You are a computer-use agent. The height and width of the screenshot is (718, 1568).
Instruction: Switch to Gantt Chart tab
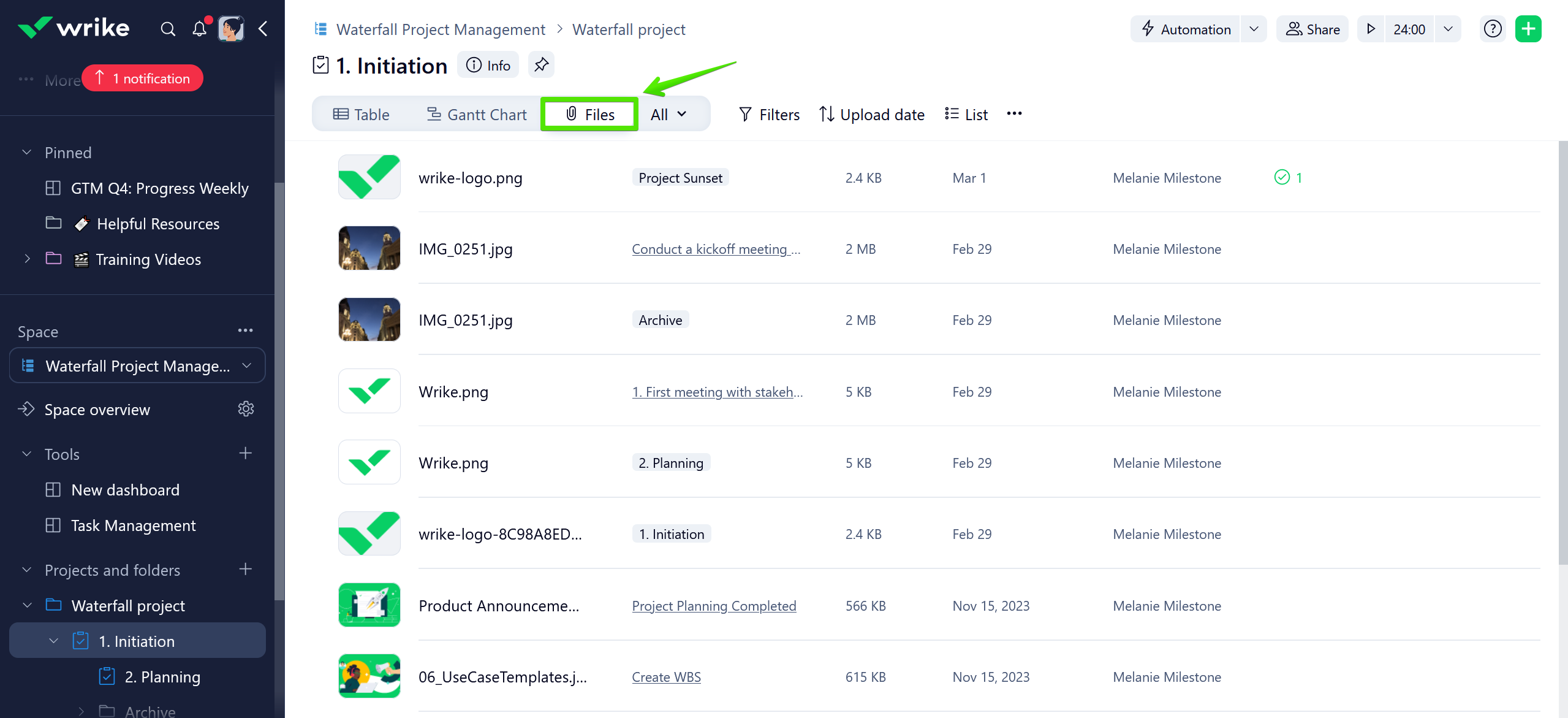pos(477,115)
